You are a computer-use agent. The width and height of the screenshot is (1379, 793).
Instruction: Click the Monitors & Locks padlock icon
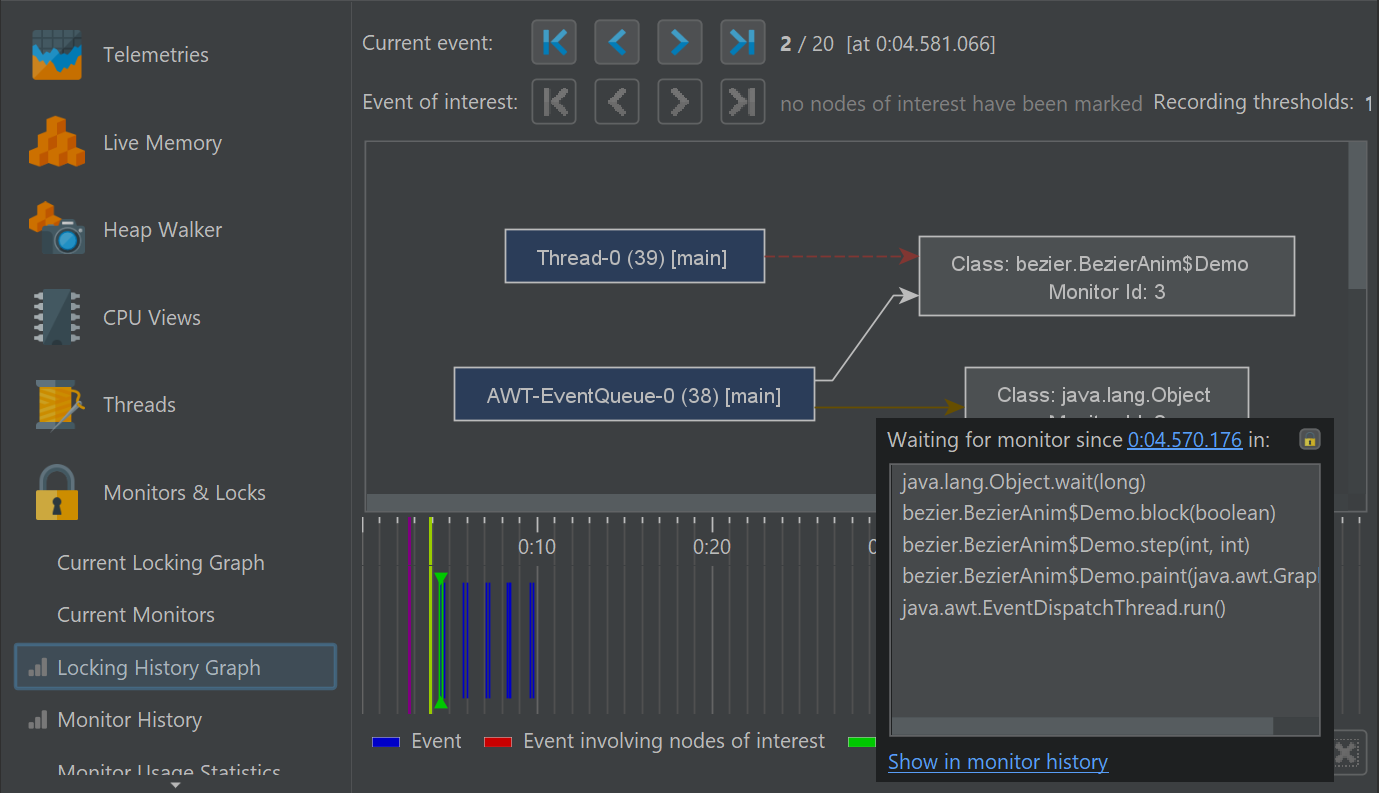[56, 492]
